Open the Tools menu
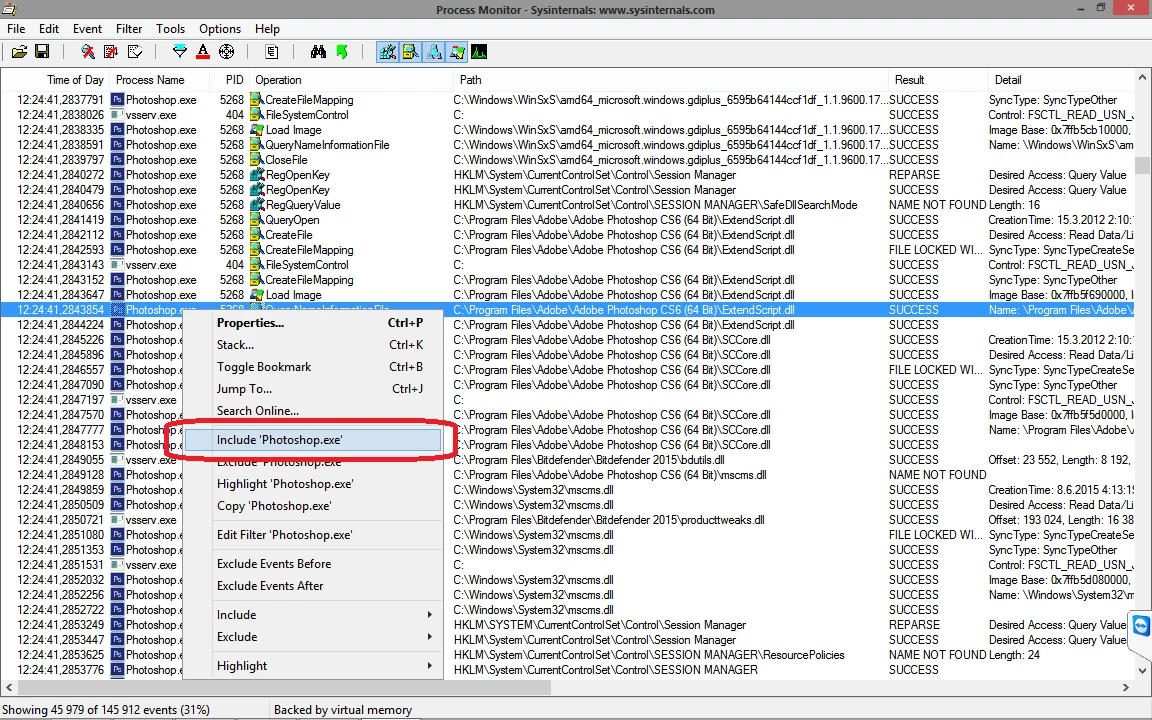This screenshot has height=720, width=1152. click(170, 29)
